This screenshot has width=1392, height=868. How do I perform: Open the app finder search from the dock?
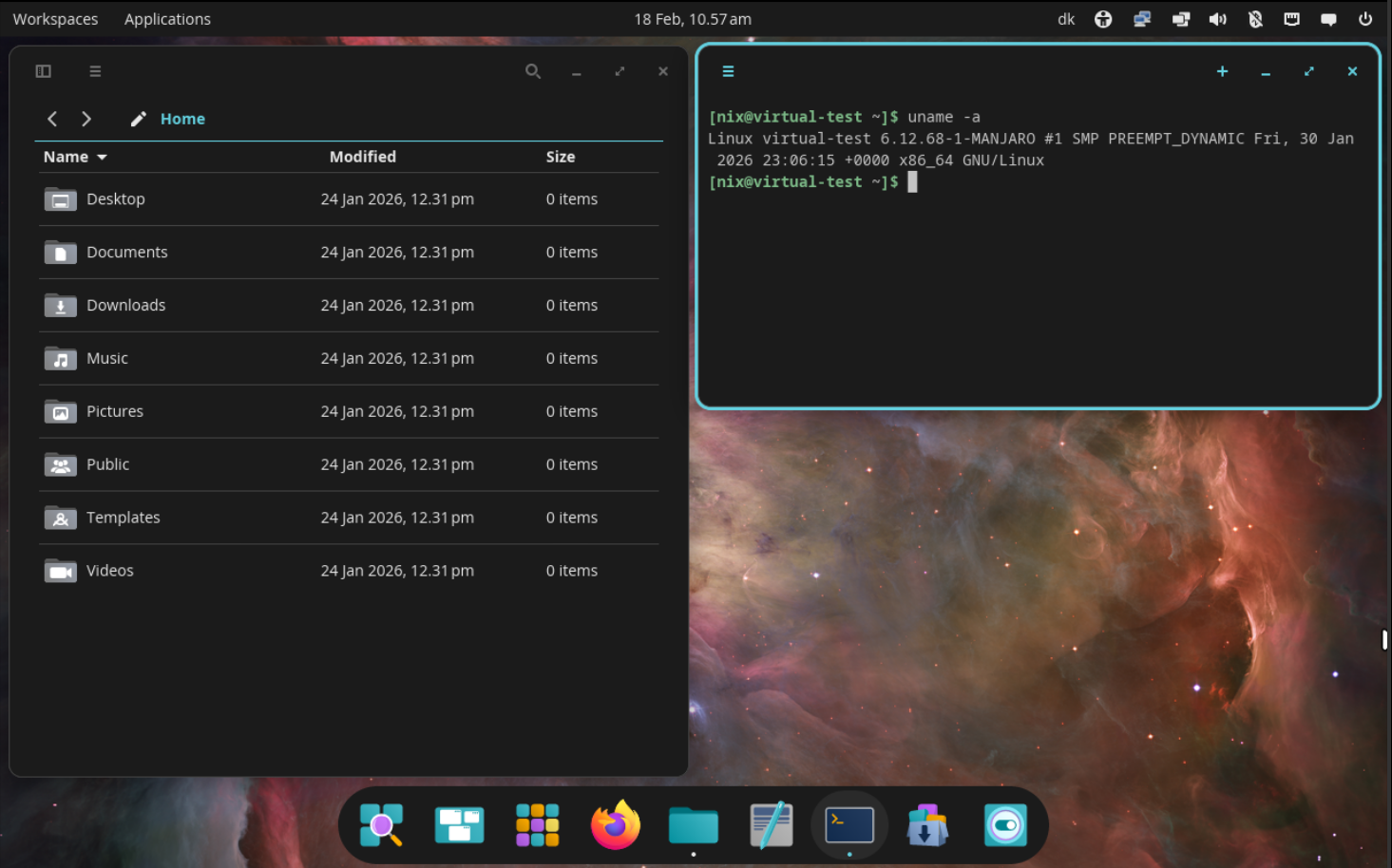pos(381,824)
